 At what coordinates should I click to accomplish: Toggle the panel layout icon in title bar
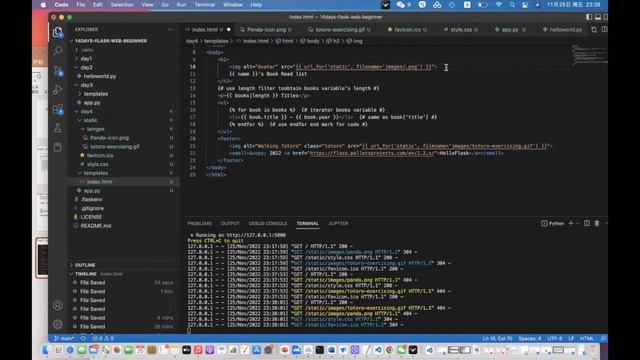[598, 17]
